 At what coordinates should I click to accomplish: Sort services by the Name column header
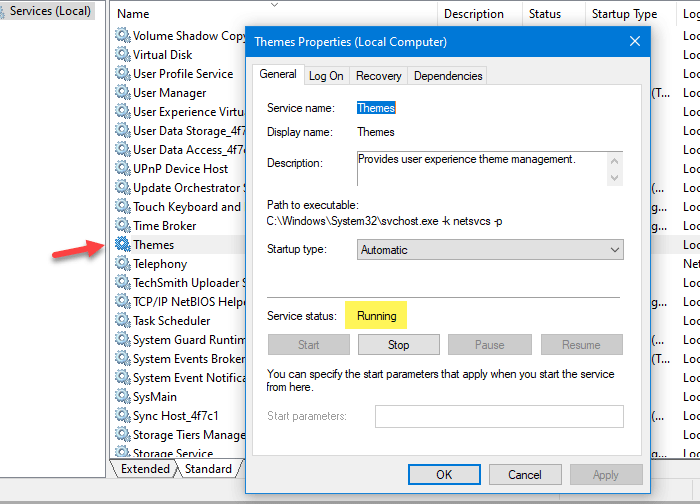[134, 14]
